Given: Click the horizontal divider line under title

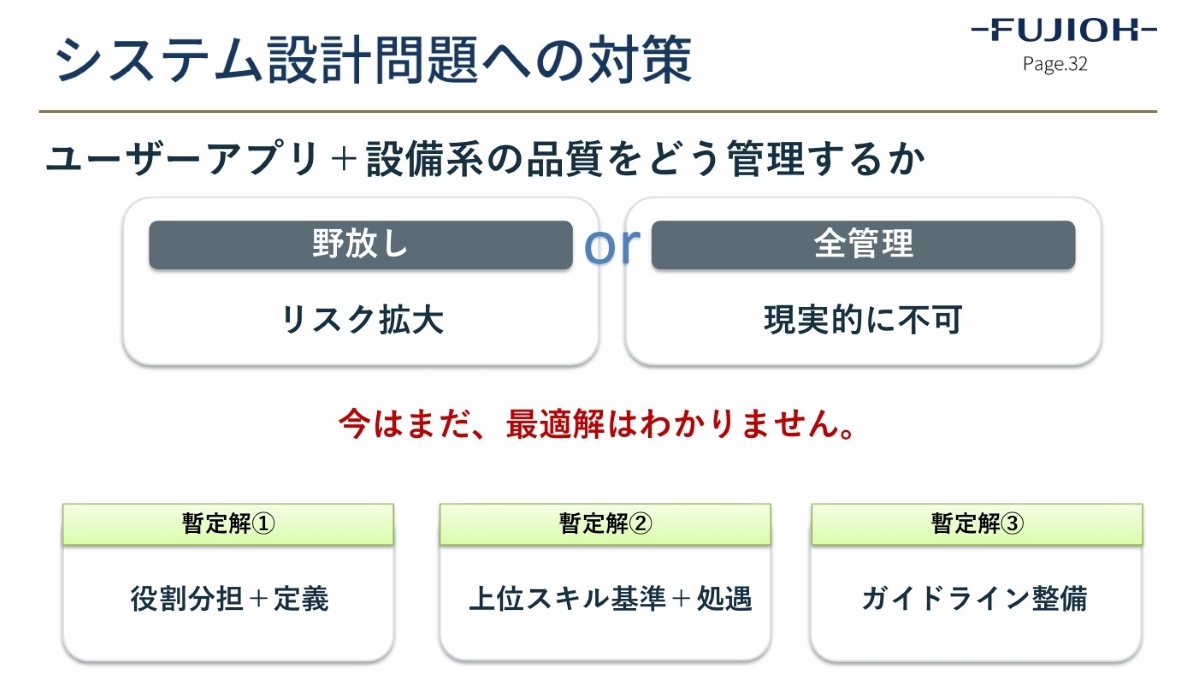Looking at the screenshot, I should tap(598, 110).
